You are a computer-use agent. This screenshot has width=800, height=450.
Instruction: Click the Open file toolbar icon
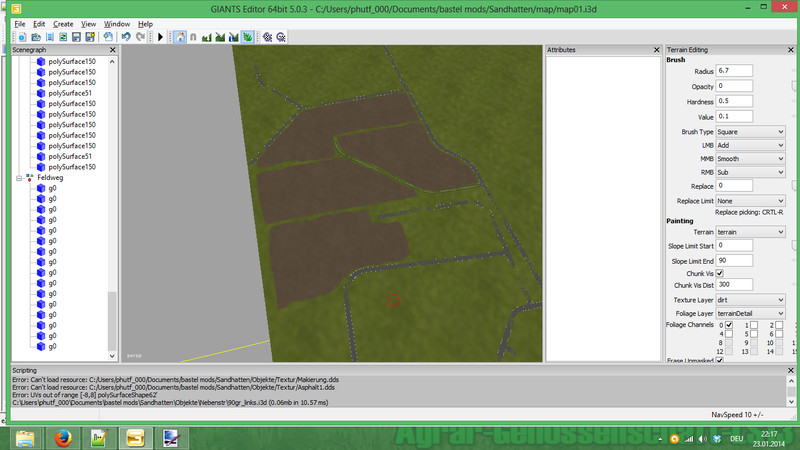click(36, 37)
